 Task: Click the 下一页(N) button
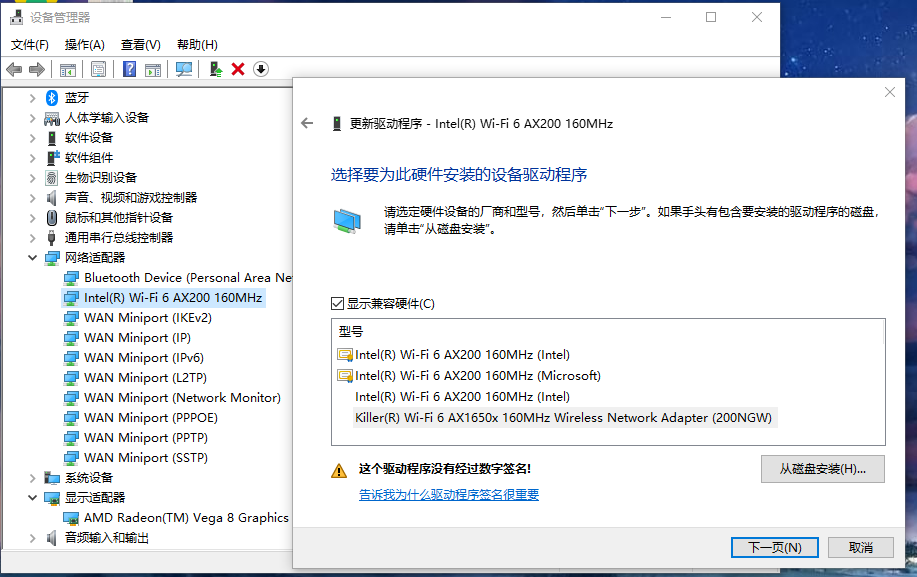[x=775, y=548]
